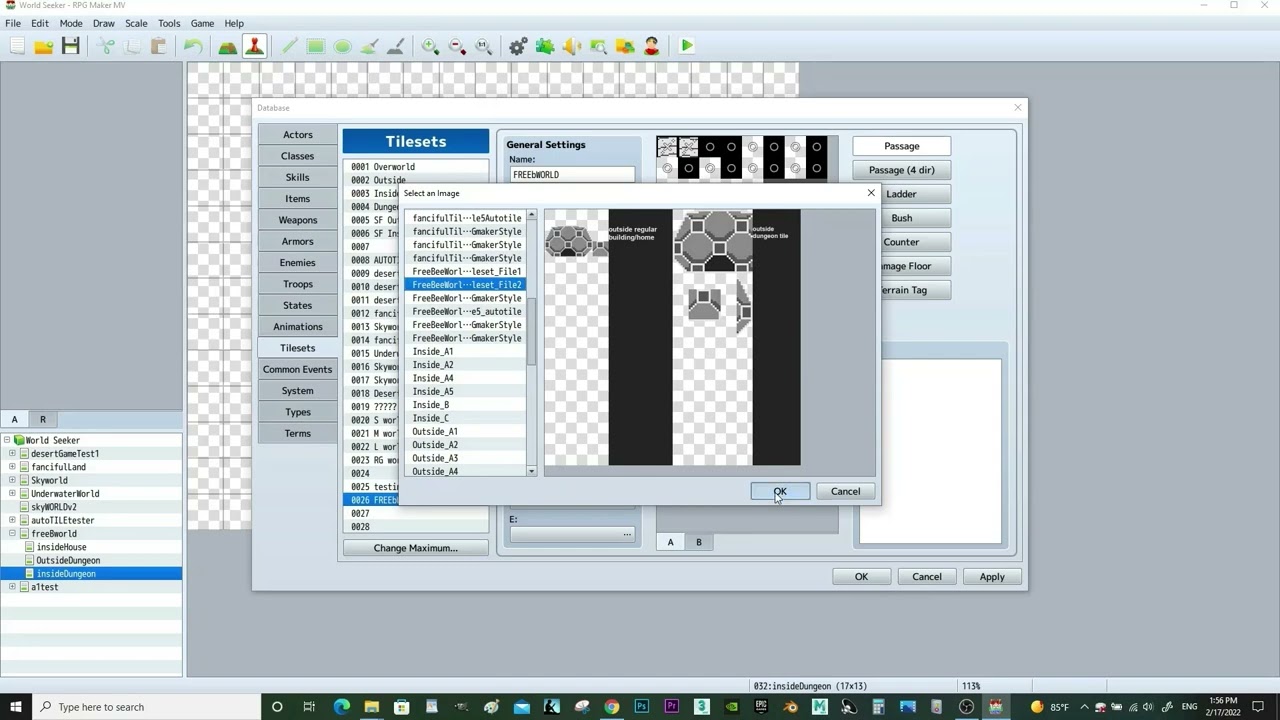Select Outside_A3 in image list
1280x720 pixels.
[465, 458]
